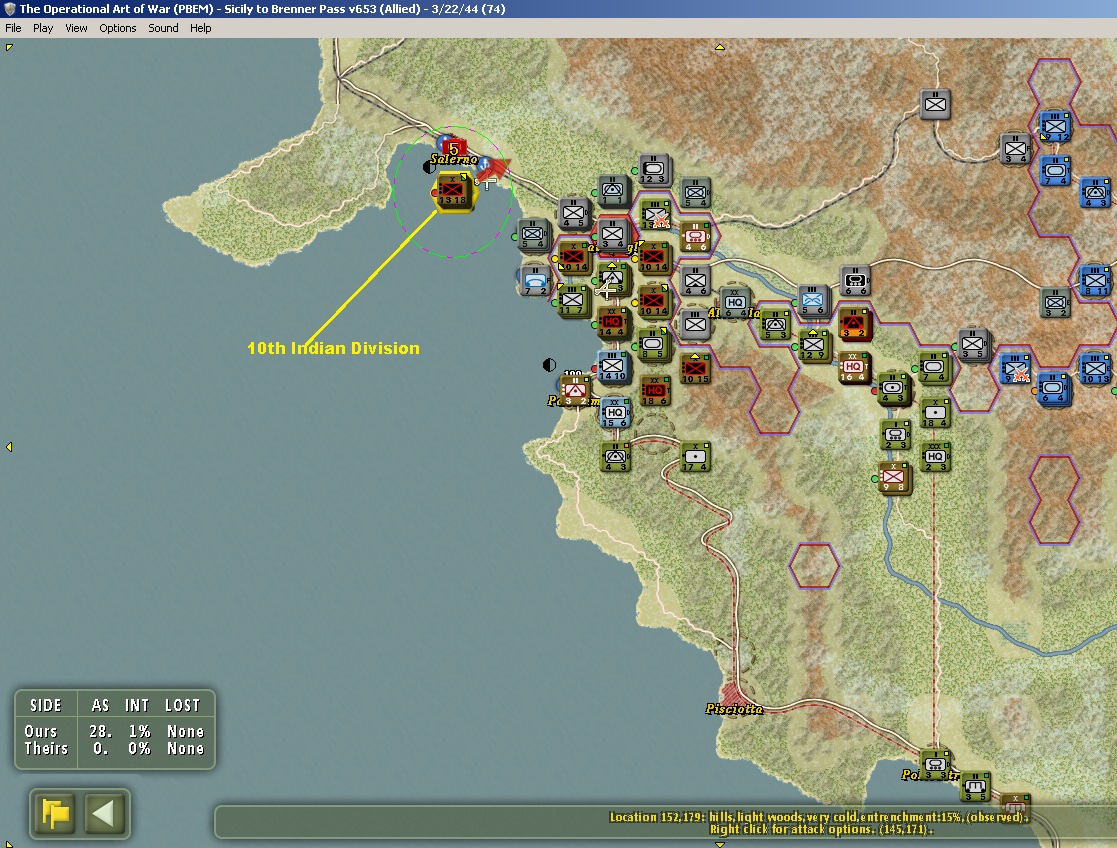
Task: Select the blue infantry unit 8-11
Action: click(1095, 281)
